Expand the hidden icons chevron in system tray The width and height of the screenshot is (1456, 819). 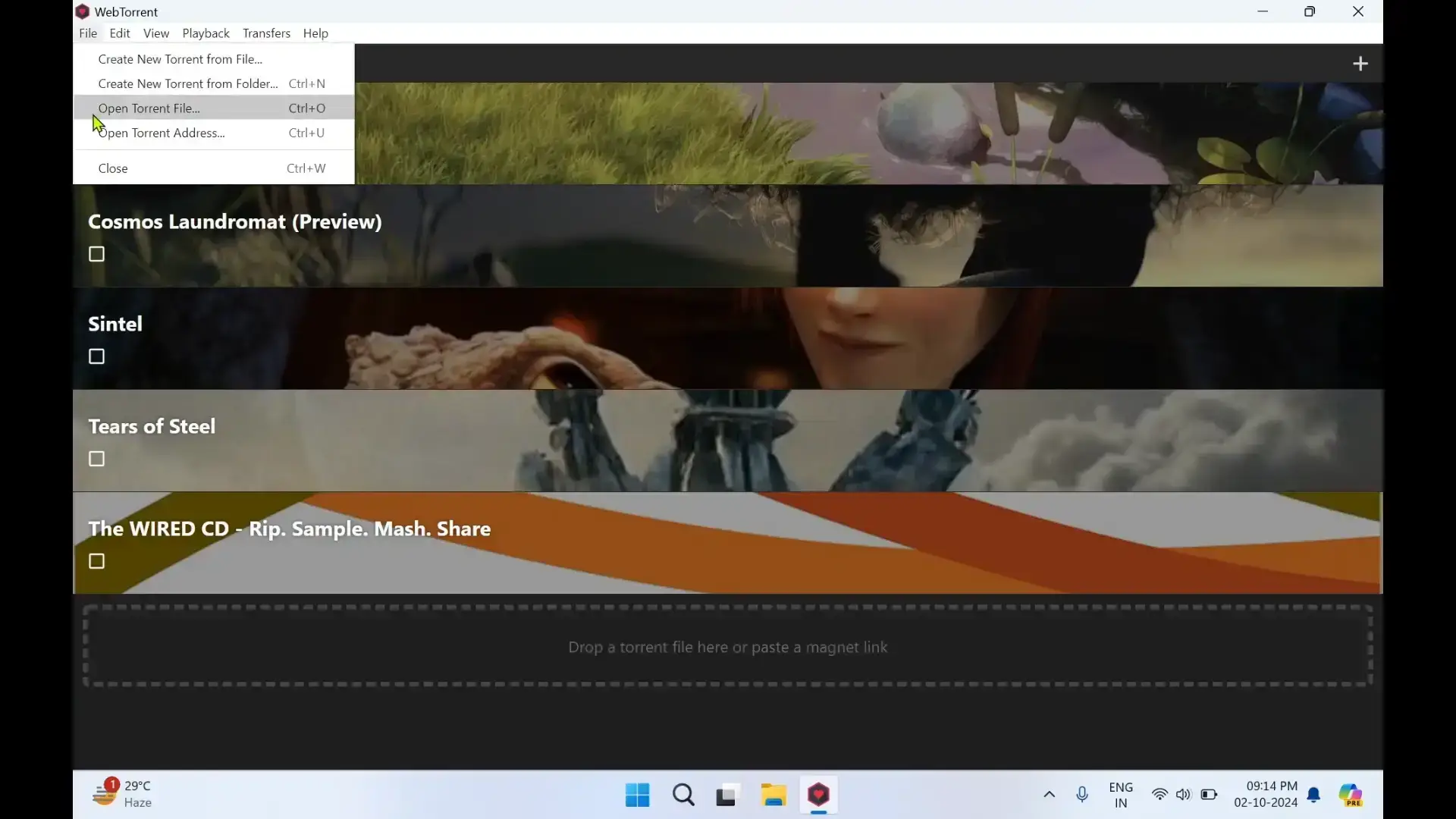tap(1048, 795)
